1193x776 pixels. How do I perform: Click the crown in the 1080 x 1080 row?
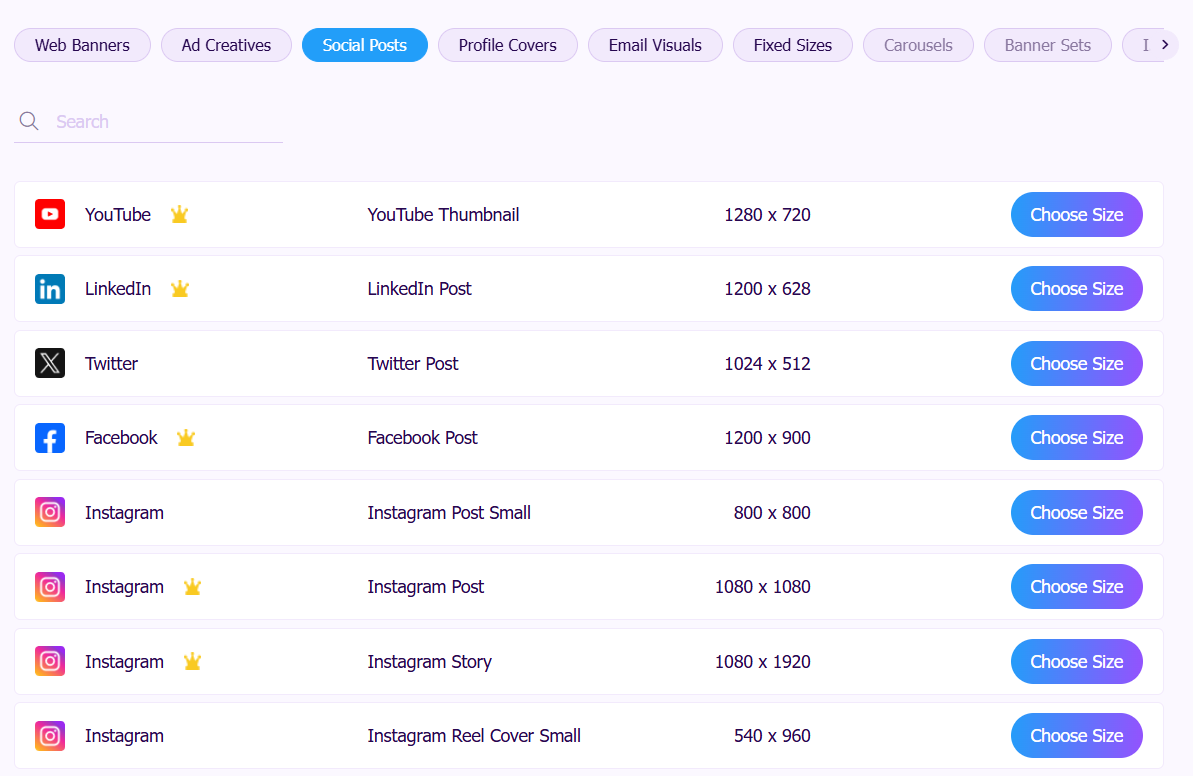(x=192, y=587)
